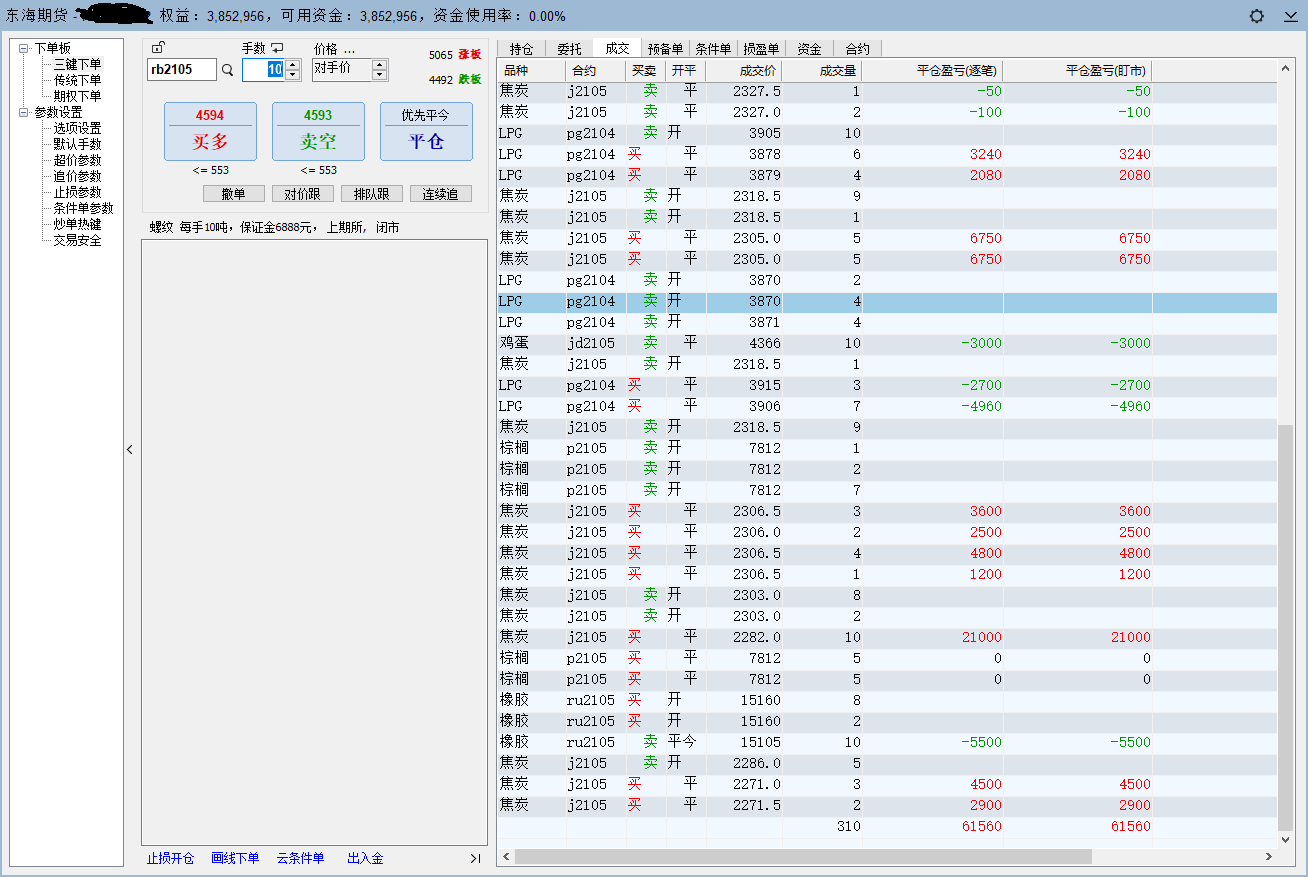Collapse the 下单板 tree node

coord(24,48)
